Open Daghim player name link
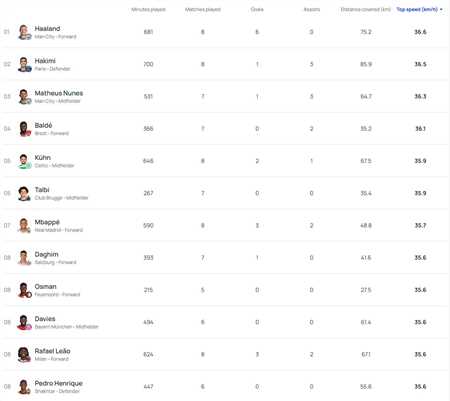 point(46,254)
